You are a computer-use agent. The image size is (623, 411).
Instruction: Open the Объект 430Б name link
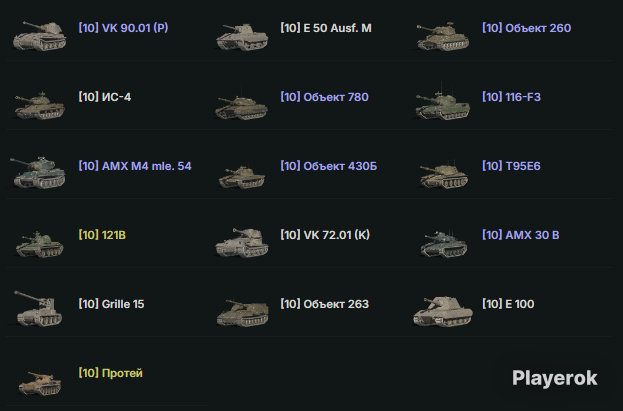tap(329, 166)
